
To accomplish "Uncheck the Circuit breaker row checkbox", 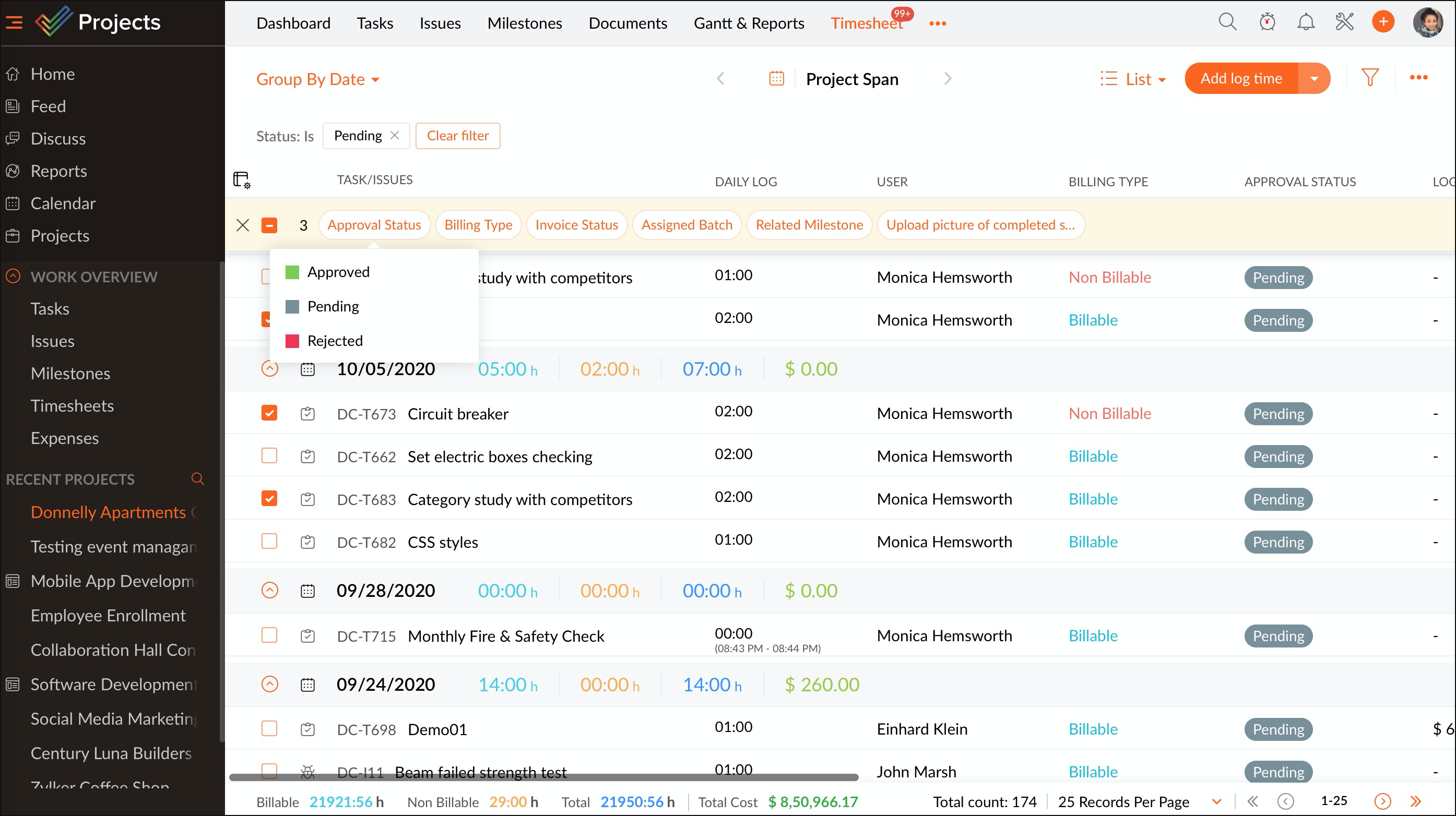I will click(269, 413).
